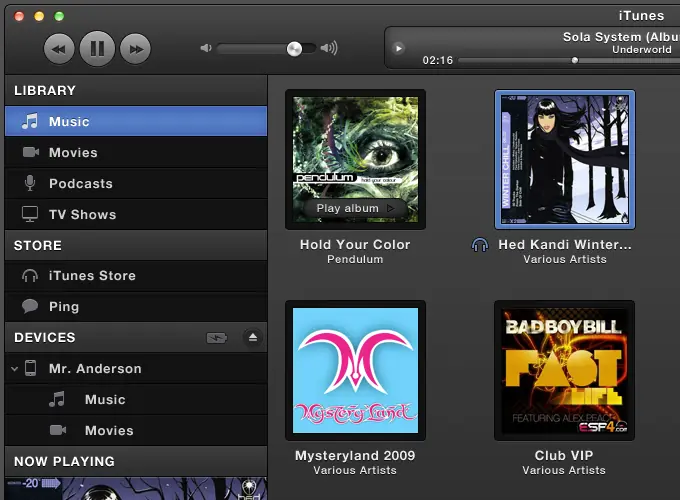Click the LIBRARY section header

point(45,90)
